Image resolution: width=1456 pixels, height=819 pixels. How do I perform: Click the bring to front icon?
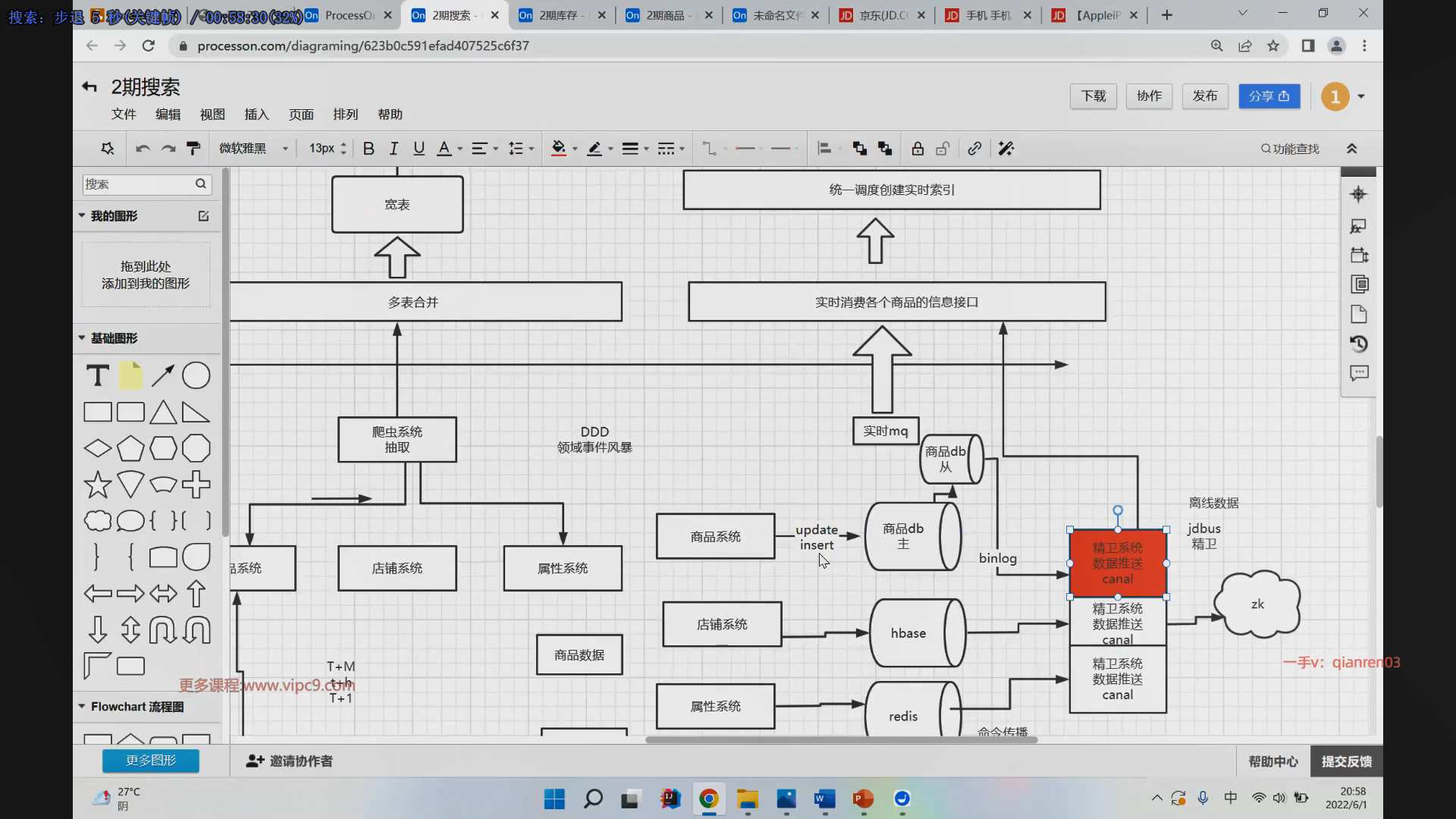[x=859, y=149]
